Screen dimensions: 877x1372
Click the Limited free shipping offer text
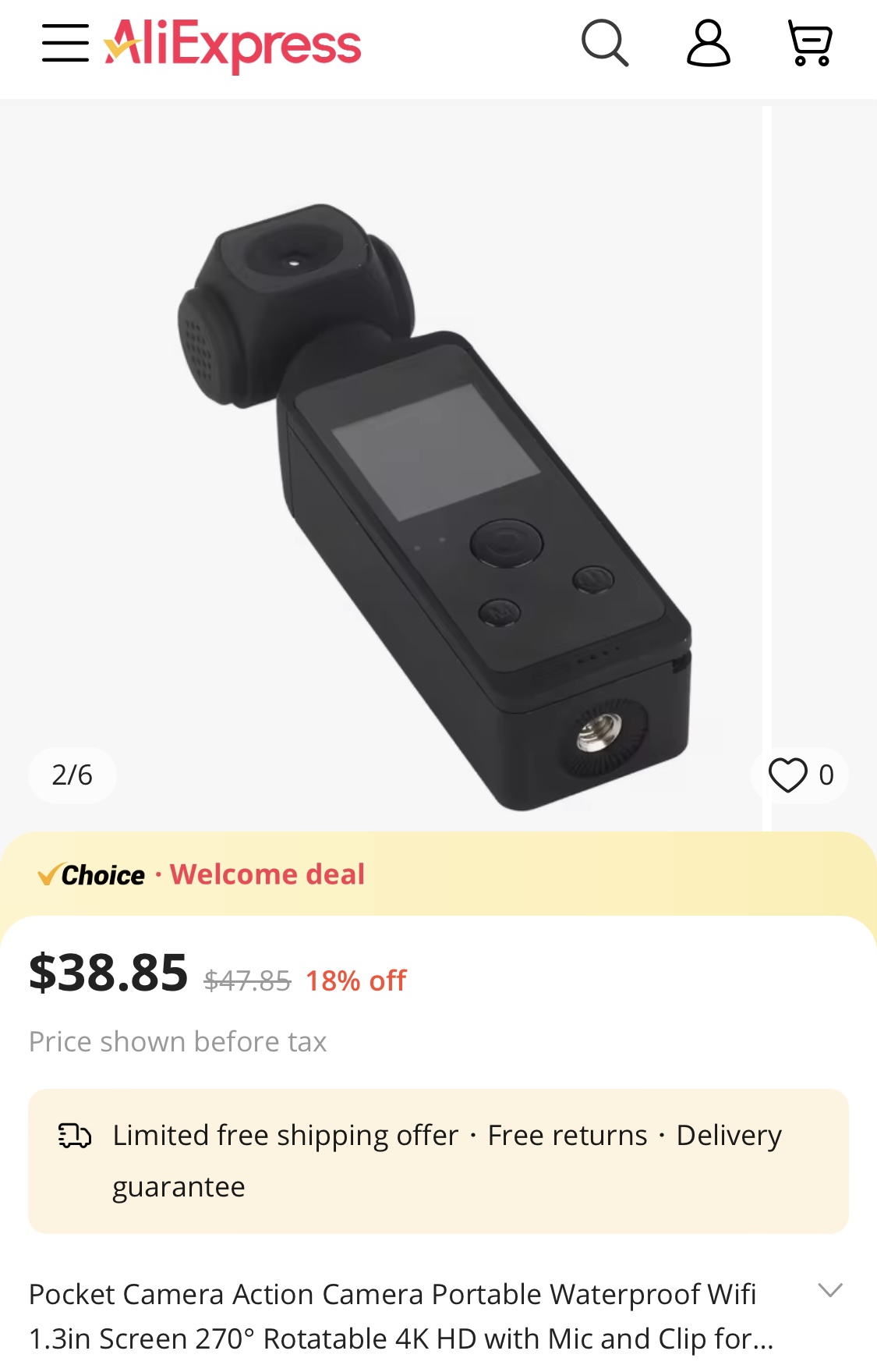tap(285, 1136)
